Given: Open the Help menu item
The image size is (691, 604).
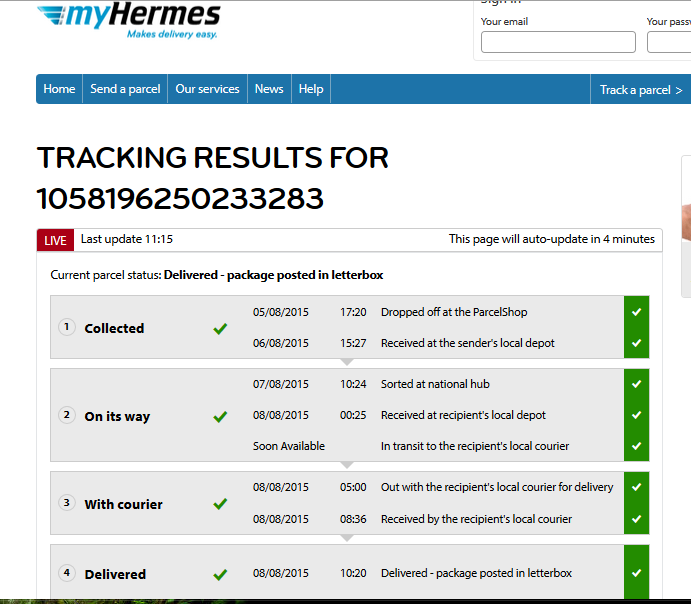Looking at the screenshot, I should pyautogui.click(x=311, y=89).
